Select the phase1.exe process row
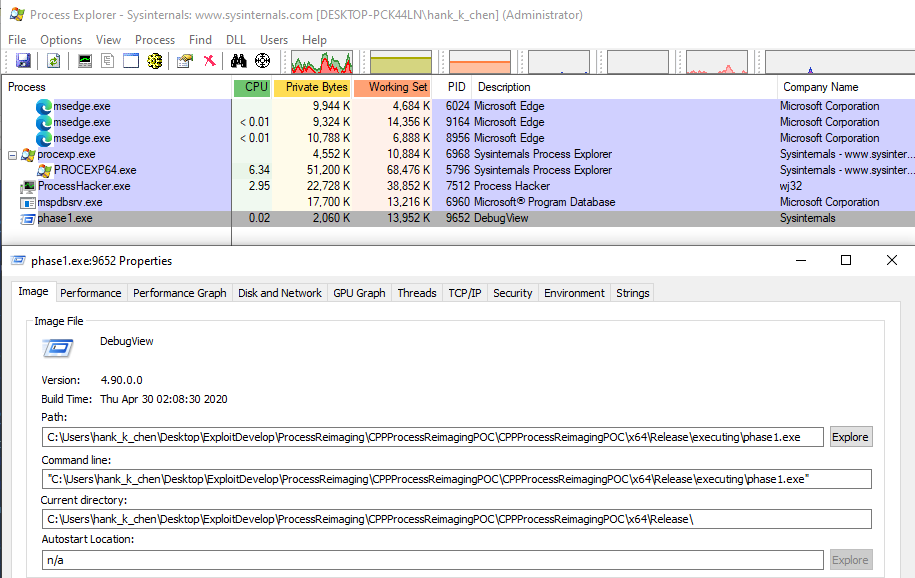 (459, 218)
